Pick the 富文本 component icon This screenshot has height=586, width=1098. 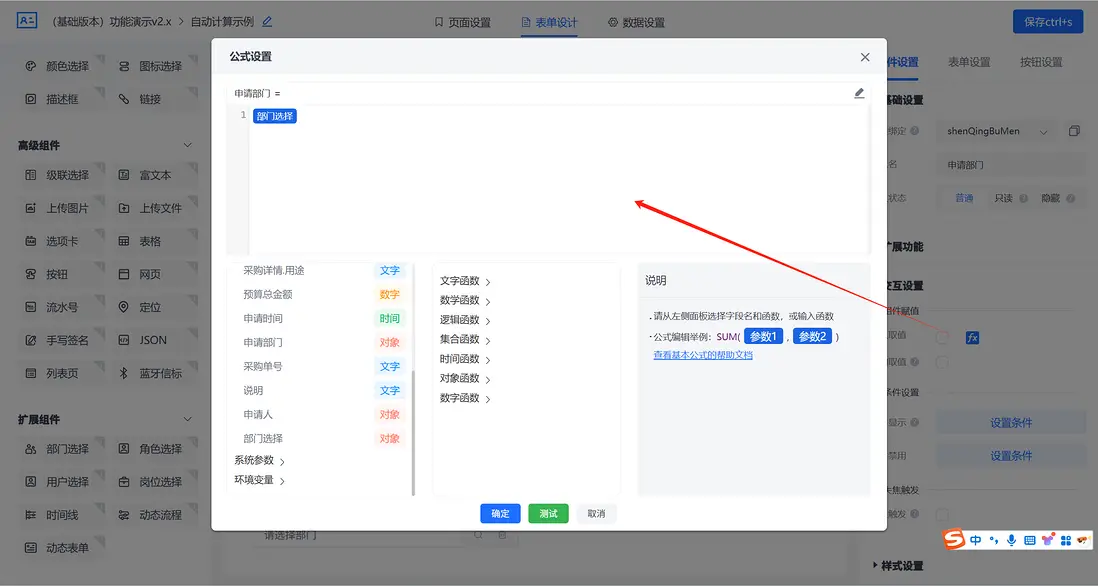click(x=124, y=174)
